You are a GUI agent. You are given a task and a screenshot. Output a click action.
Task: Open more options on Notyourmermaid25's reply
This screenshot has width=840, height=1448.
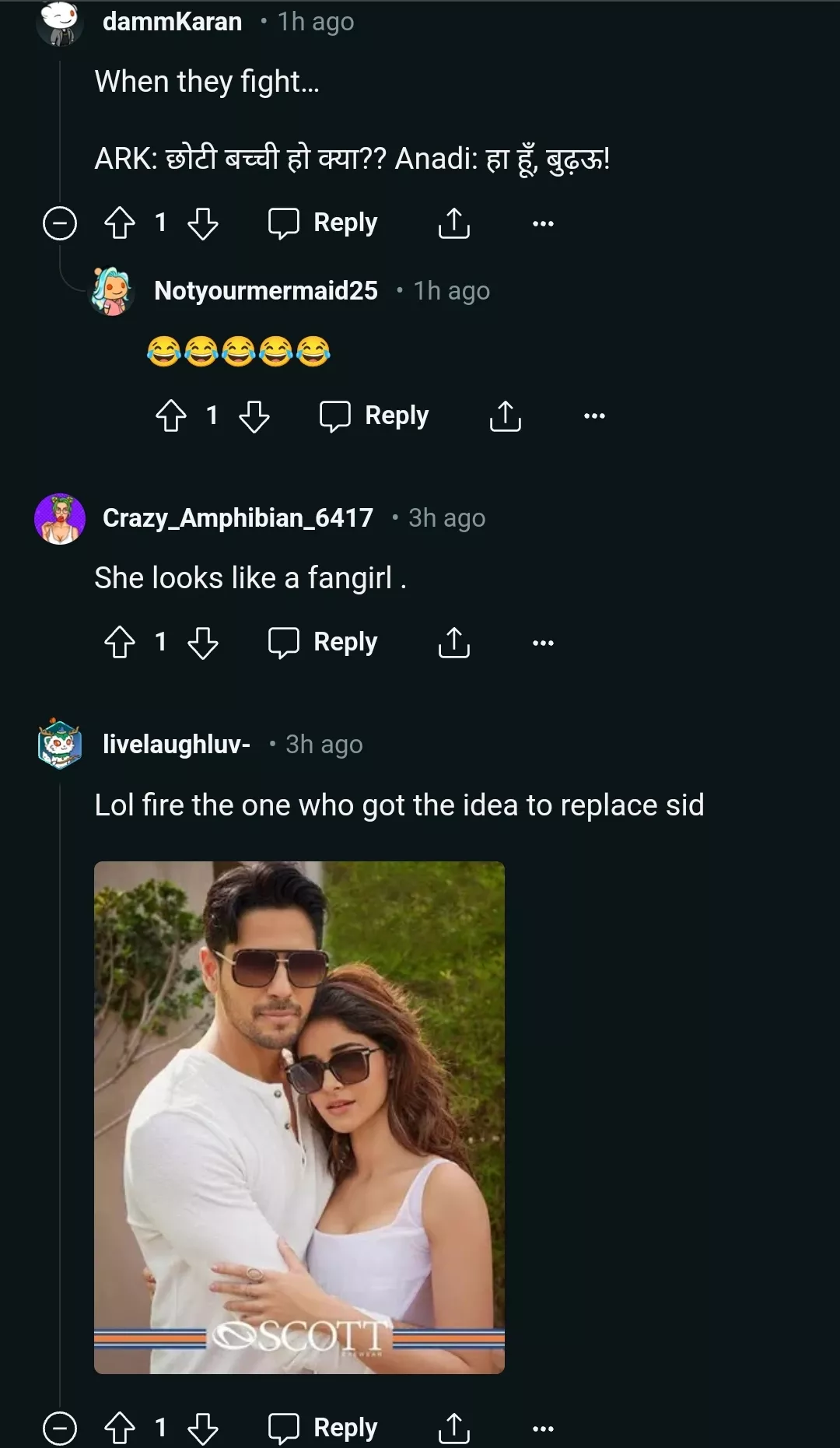(x=594, y=416)
